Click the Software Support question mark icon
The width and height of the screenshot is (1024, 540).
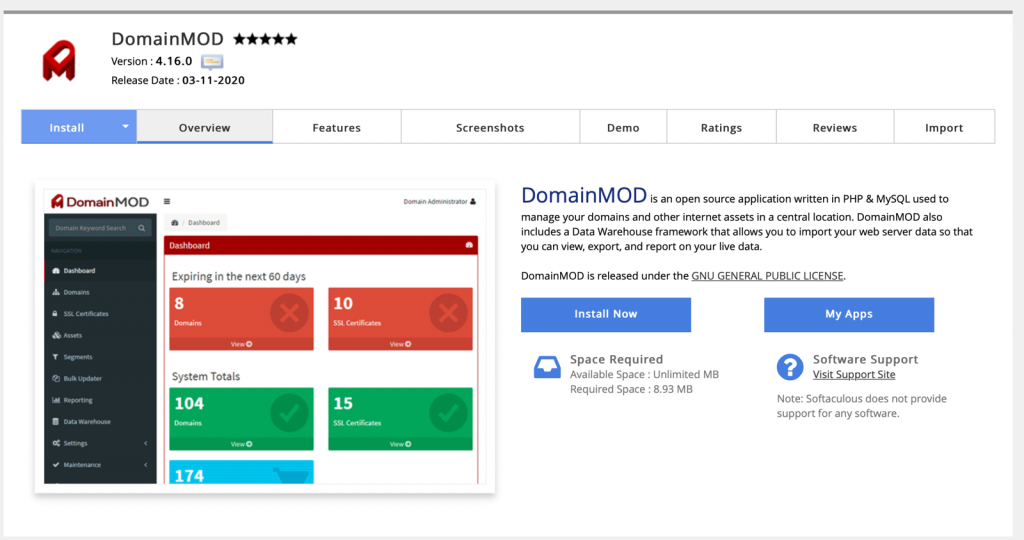[790, 367]
